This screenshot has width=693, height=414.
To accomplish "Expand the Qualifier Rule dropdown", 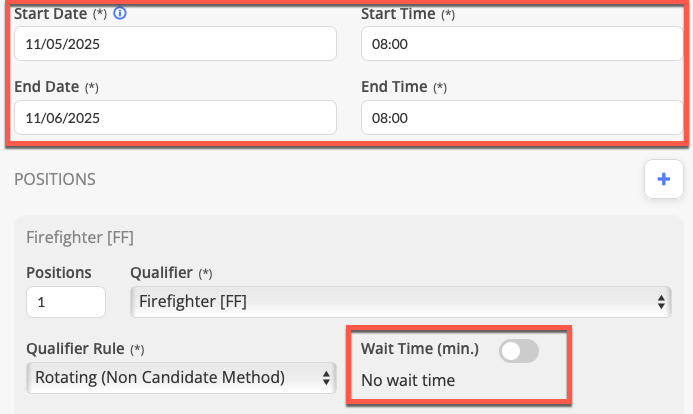I will pos(180,377).
